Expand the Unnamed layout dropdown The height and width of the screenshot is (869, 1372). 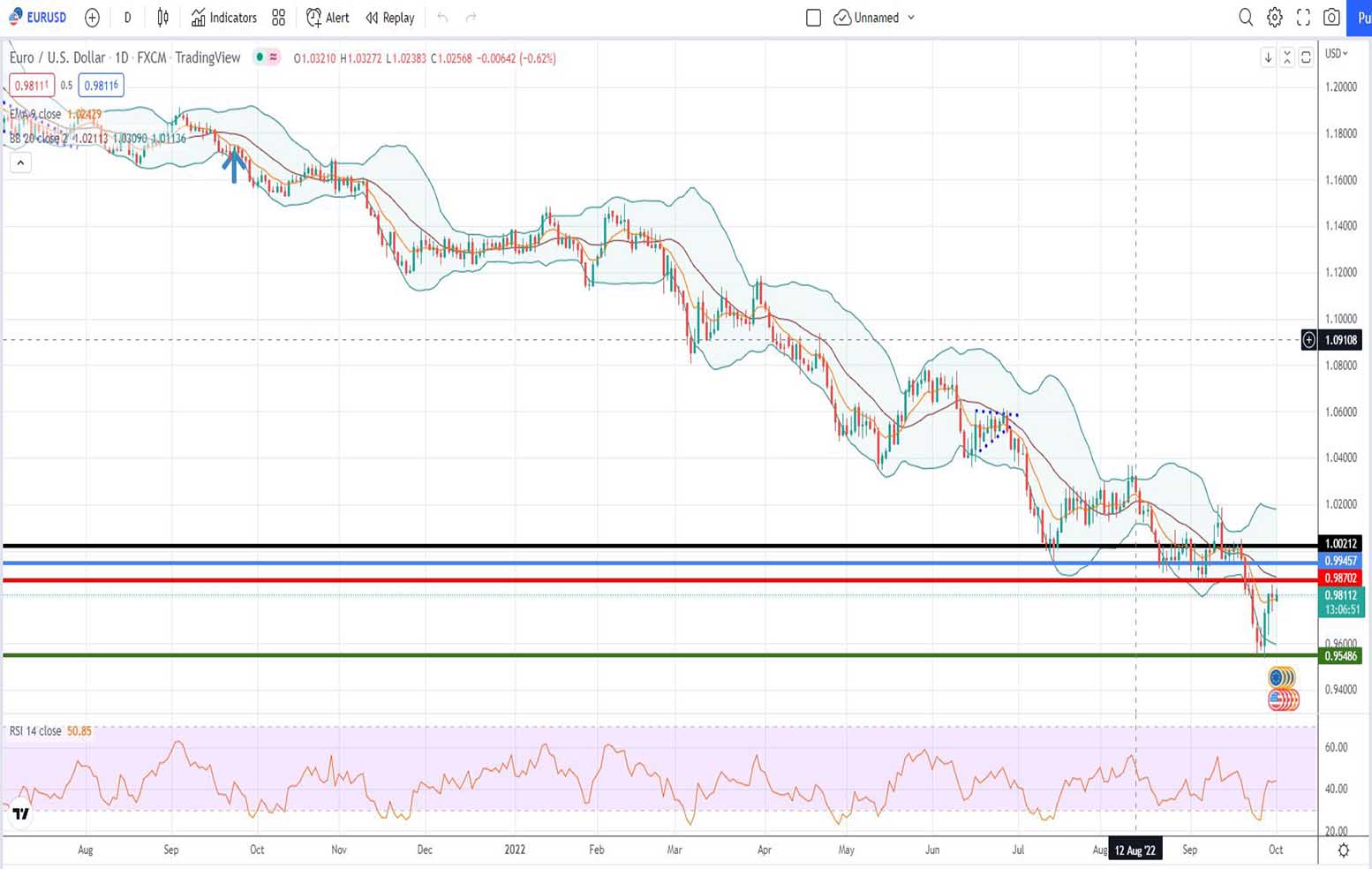point(911,18)
